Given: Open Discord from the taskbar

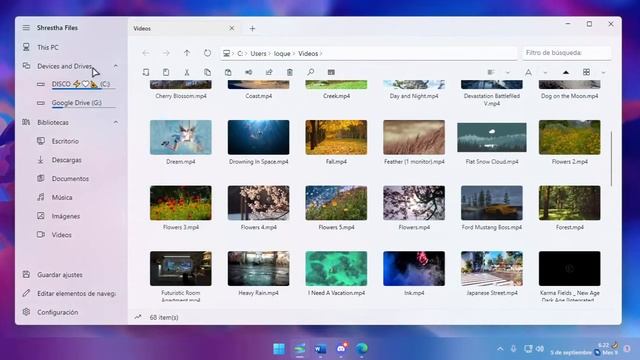Looking at the screenshot, I should tap(341, 349).
